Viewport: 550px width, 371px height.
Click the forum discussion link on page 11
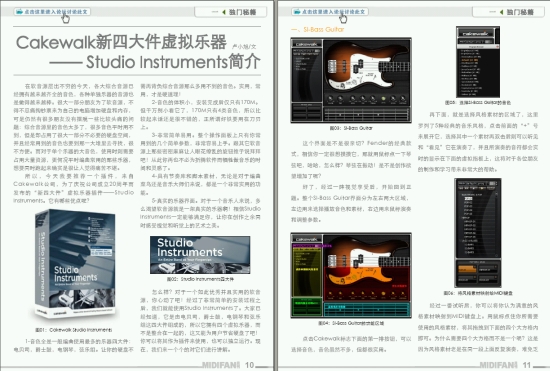[x=330, y=12]
